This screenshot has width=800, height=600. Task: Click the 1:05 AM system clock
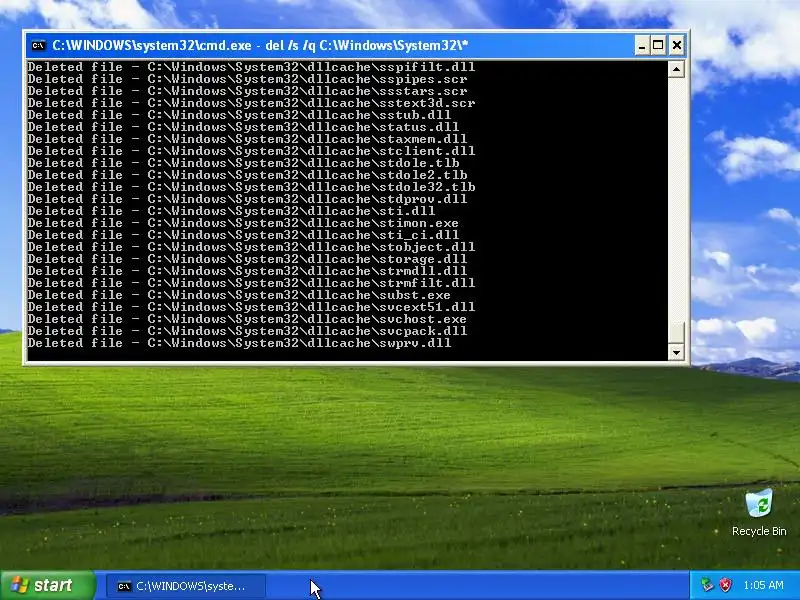pos(763,585)
